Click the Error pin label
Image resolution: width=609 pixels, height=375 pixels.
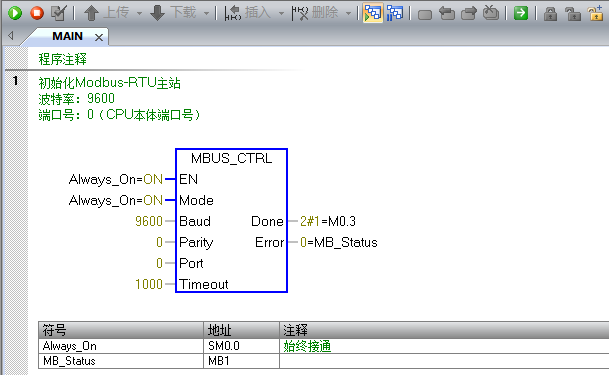pyautogui.click(x=270, y=242)
